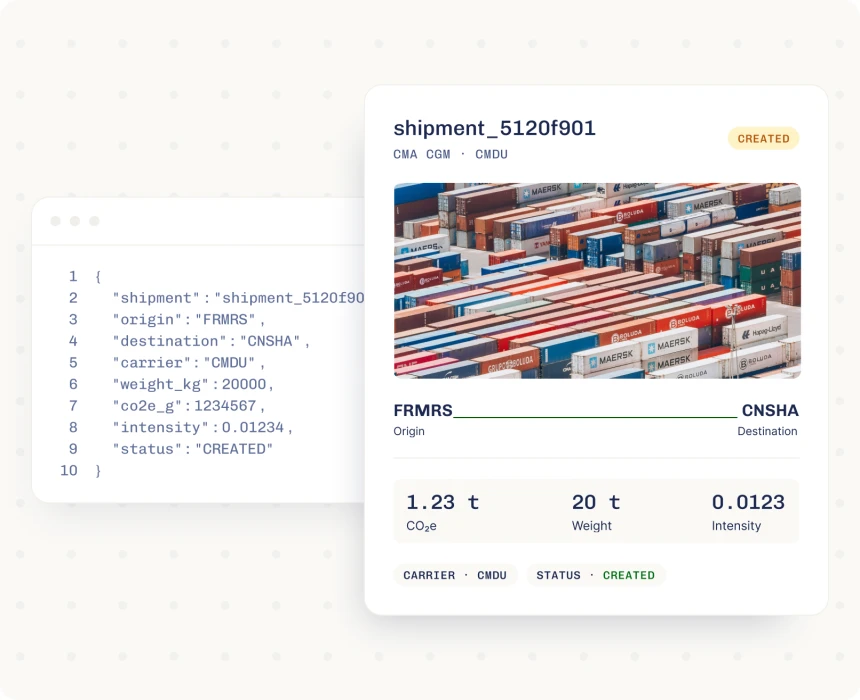Image resolution: width=860 pixels, height=700 pixels.
Task: Click the 1.23 t CO₂e value
Action: 443,502
